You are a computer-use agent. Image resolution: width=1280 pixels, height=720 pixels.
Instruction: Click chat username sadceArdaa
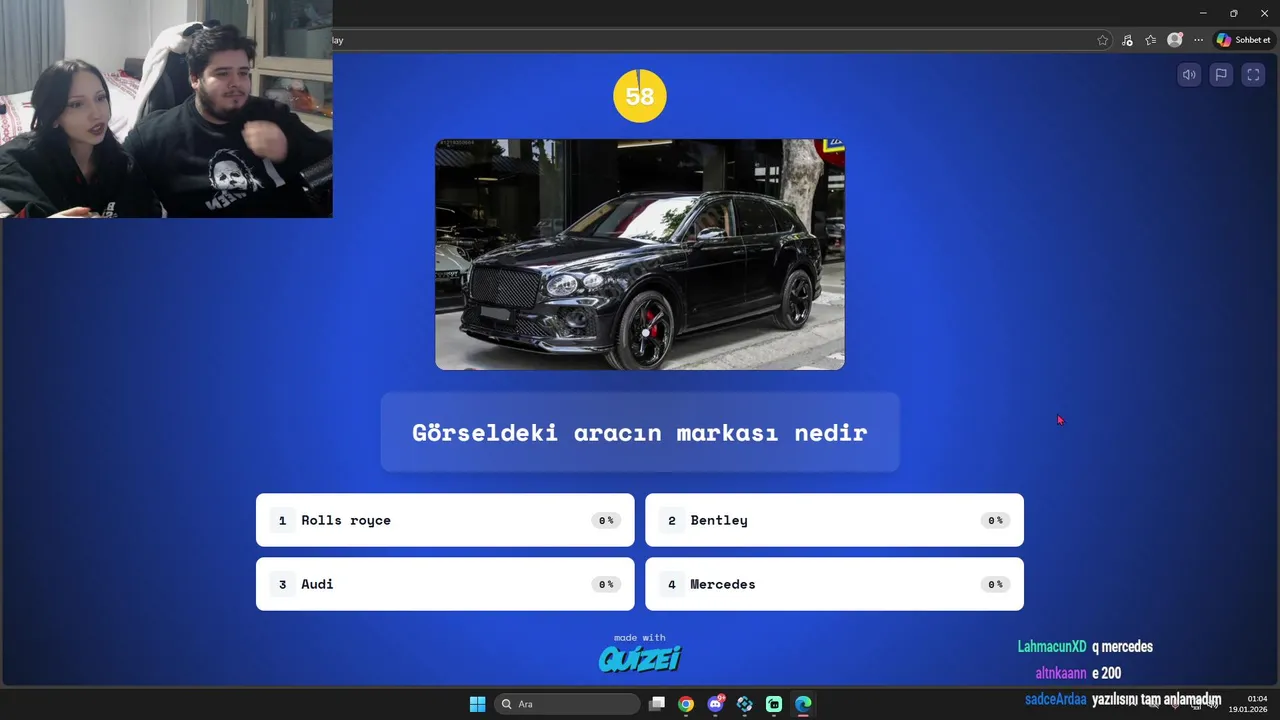pos(1055,699)
